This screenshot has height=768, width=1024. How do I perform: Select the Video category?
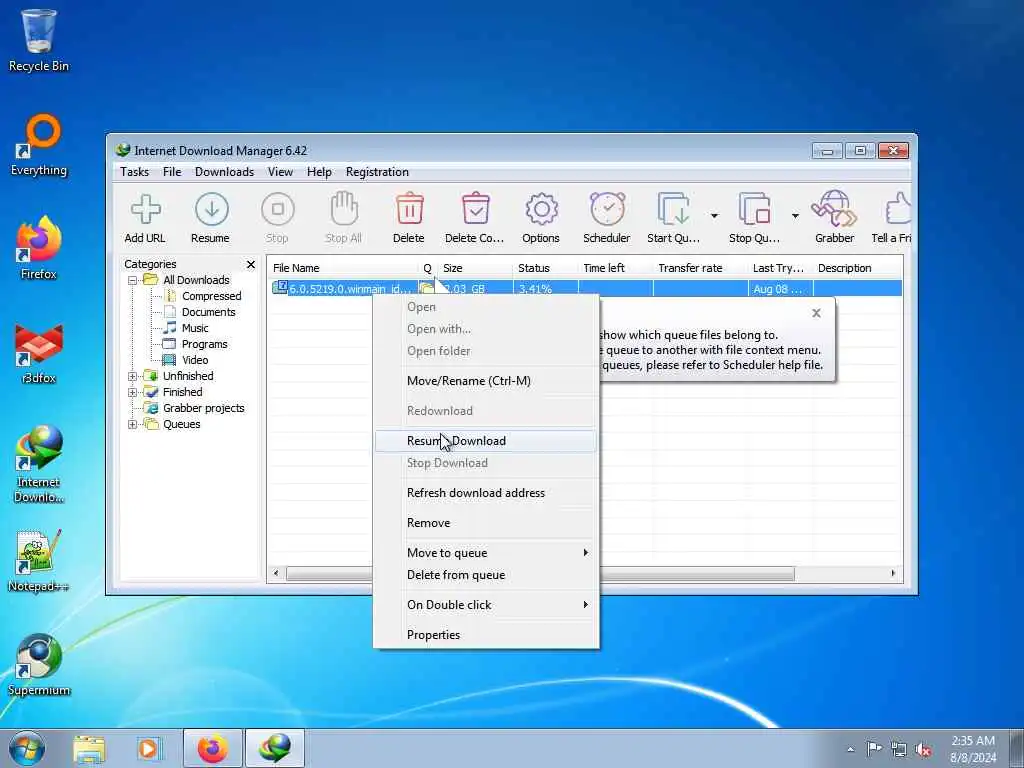coord(194,360)
